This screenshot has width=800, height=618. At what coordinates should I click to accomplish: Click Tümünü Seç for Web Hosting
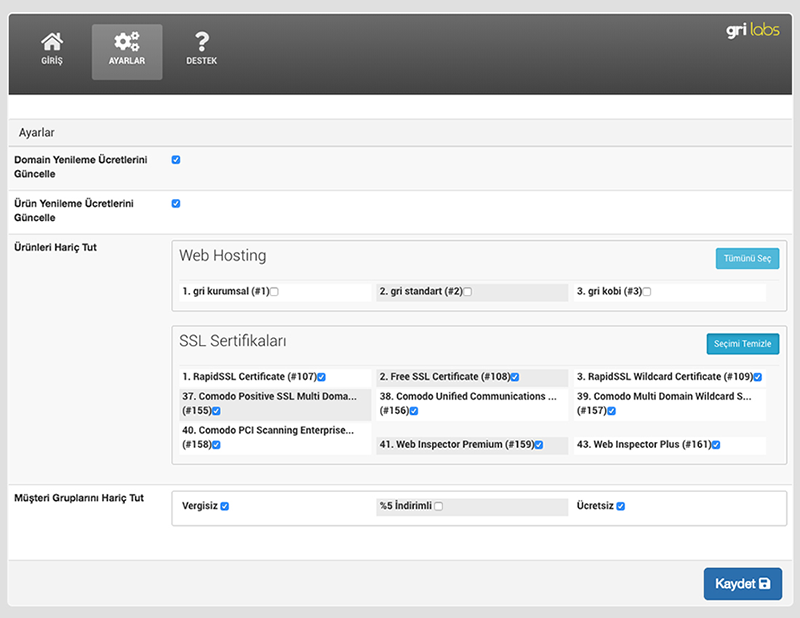click(x=747, y=258)
